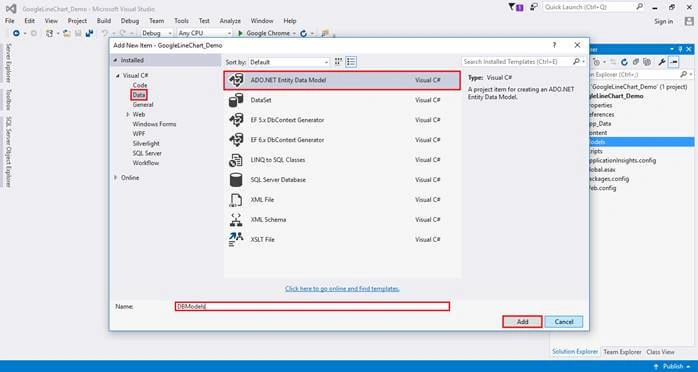
Task: Click Open File folder toolbar icon
Action: (67, 33)
